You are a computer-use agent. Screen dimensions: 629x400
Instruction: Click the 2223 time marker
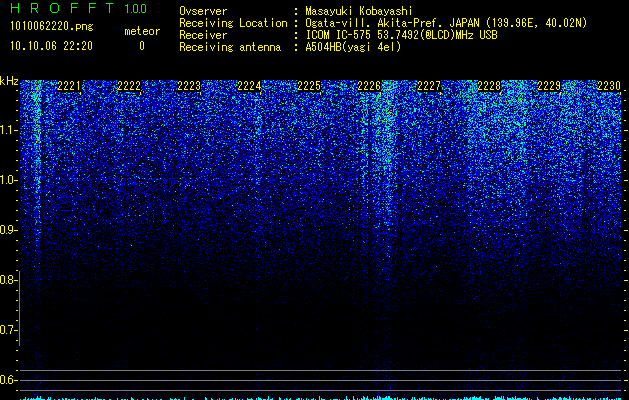point(189,86)
